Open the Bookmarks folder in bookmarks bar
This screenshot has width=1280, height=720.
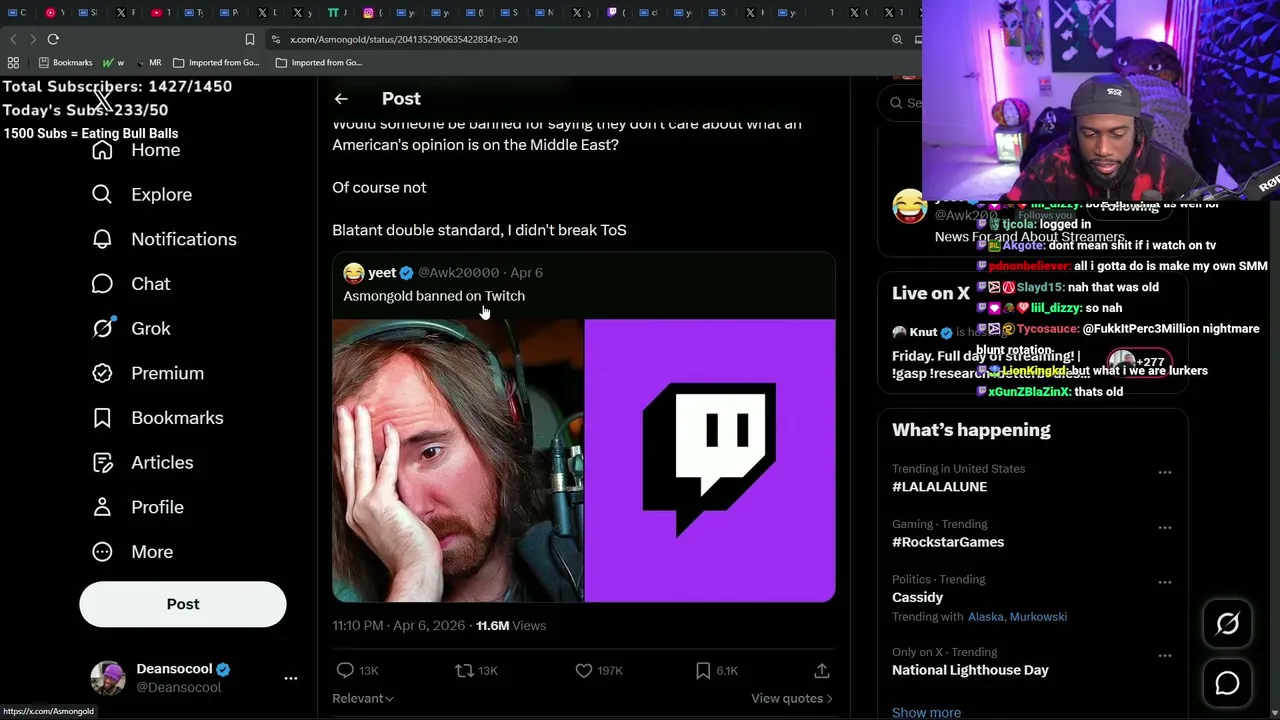pyautogui.click(x=65, y=62)
